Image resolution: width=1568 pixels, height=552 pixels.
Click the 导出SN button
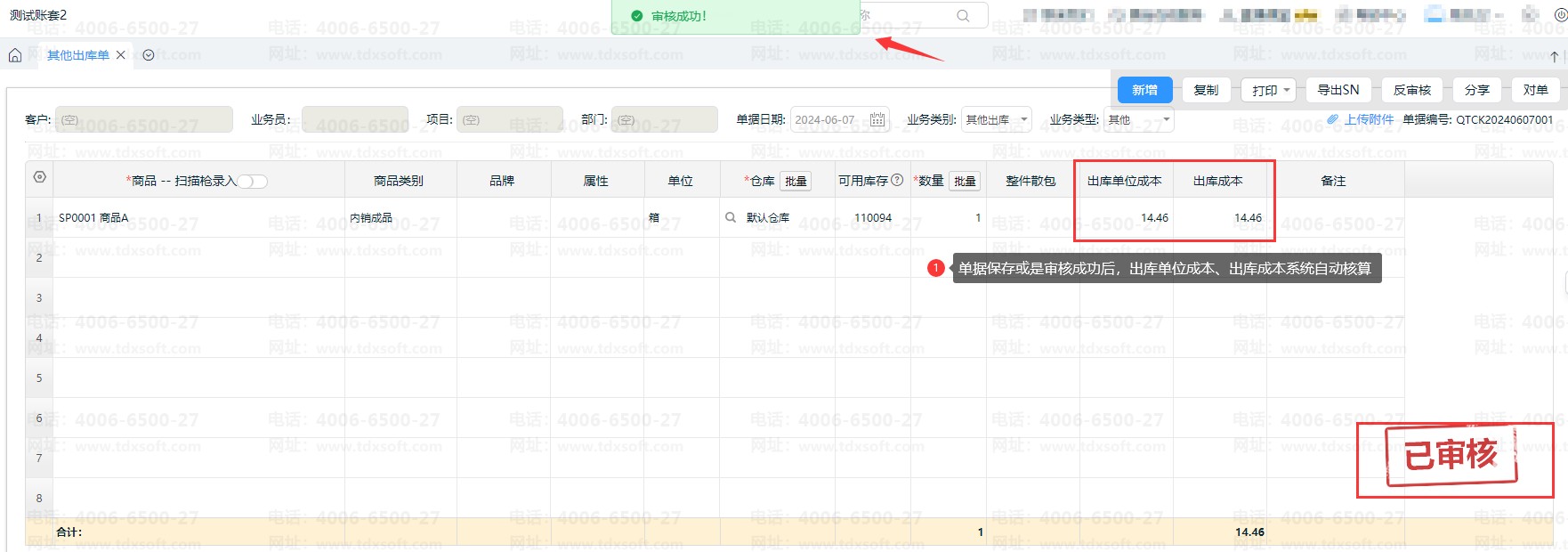pyautogui.click(x=1338, y=90)
